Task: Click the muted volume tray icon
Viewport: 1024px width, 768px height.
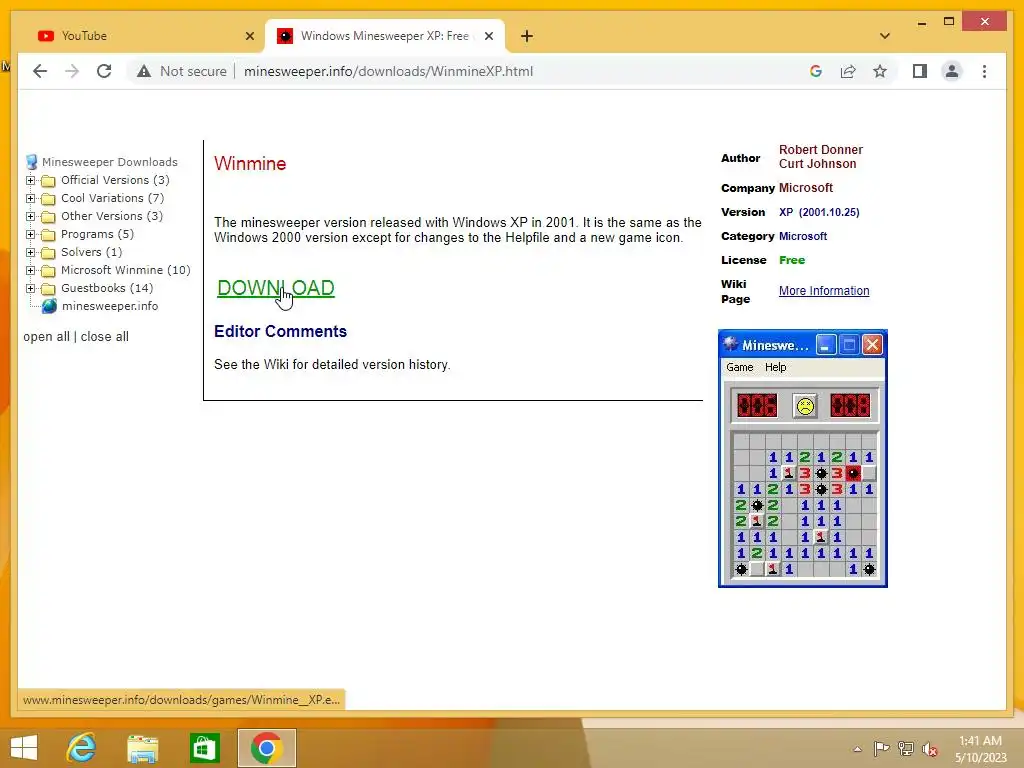Action: click(929, 748)
